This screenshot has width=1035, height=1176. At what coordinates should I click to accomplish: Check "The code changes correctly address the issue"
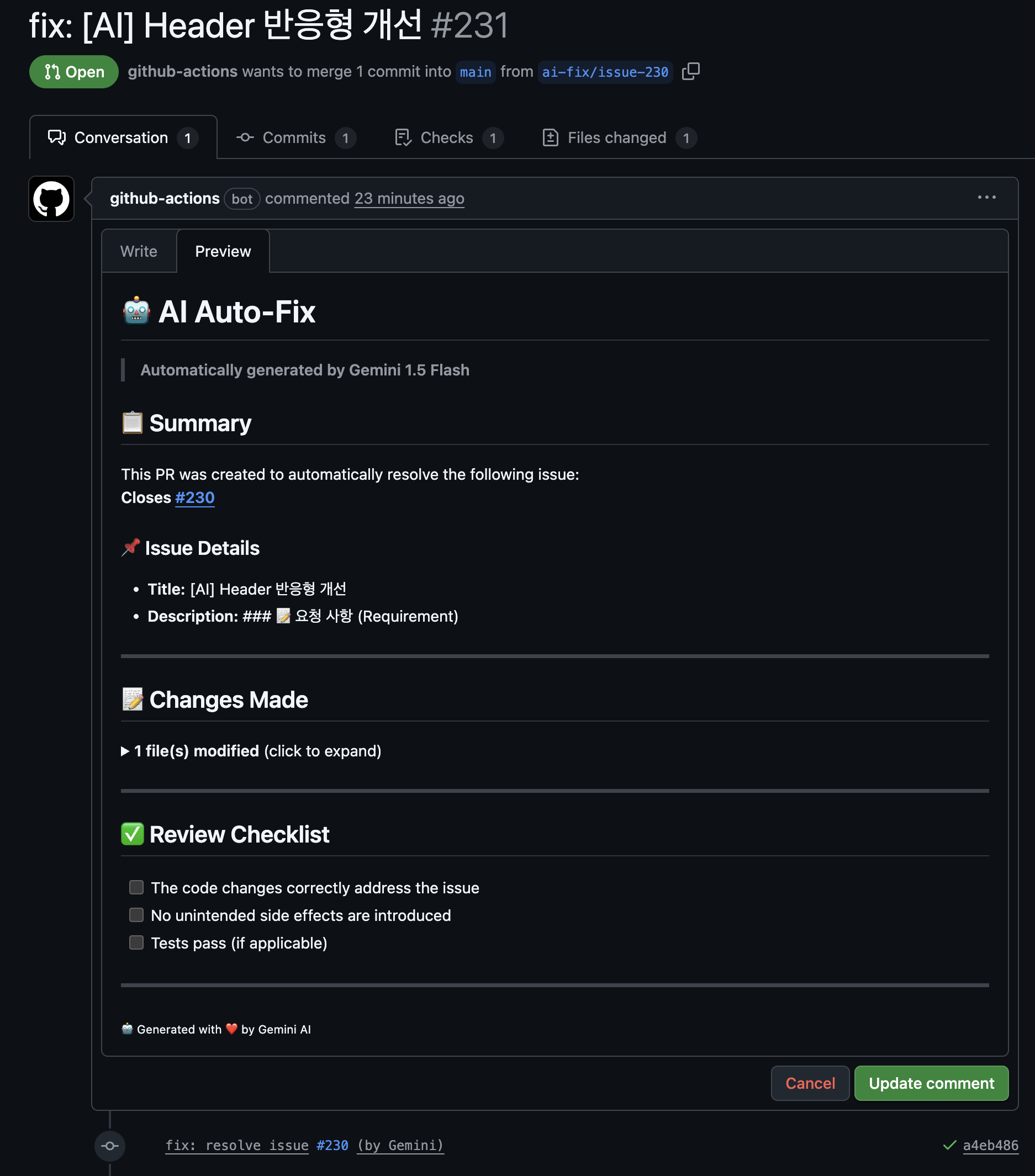pyautogui.click(x=136, y=887)
